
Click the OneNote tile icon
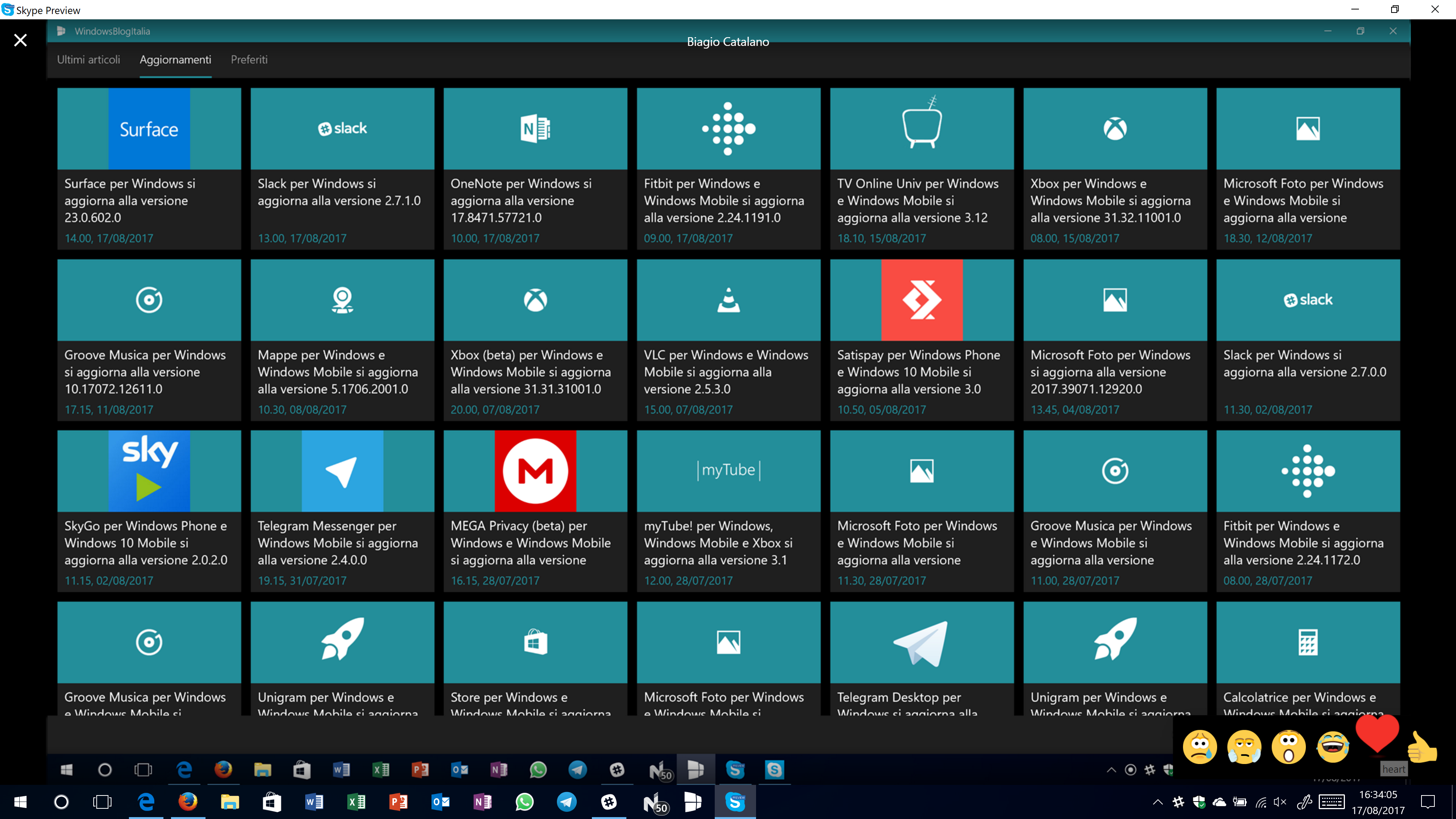pyautogui.click(x=535, y=128)
